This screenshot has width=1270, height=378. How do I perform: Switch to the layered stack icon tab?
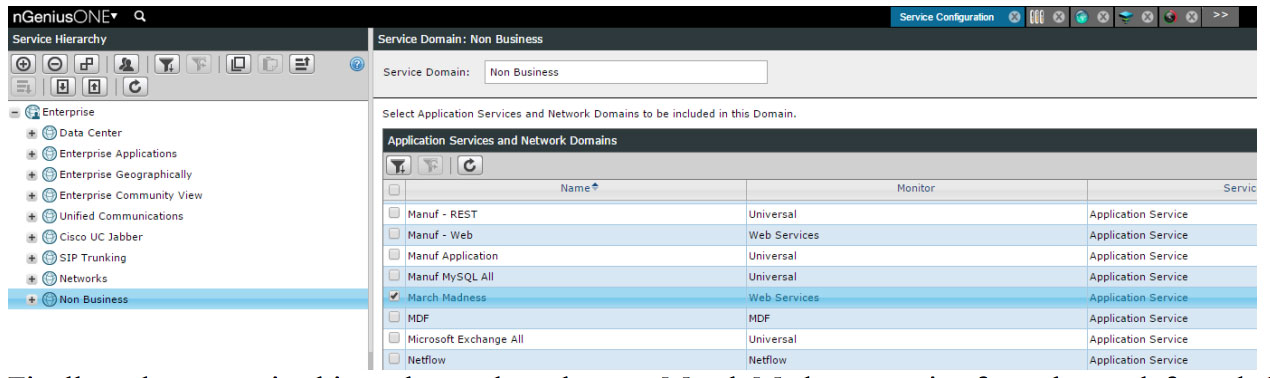tap(1125, 17)
